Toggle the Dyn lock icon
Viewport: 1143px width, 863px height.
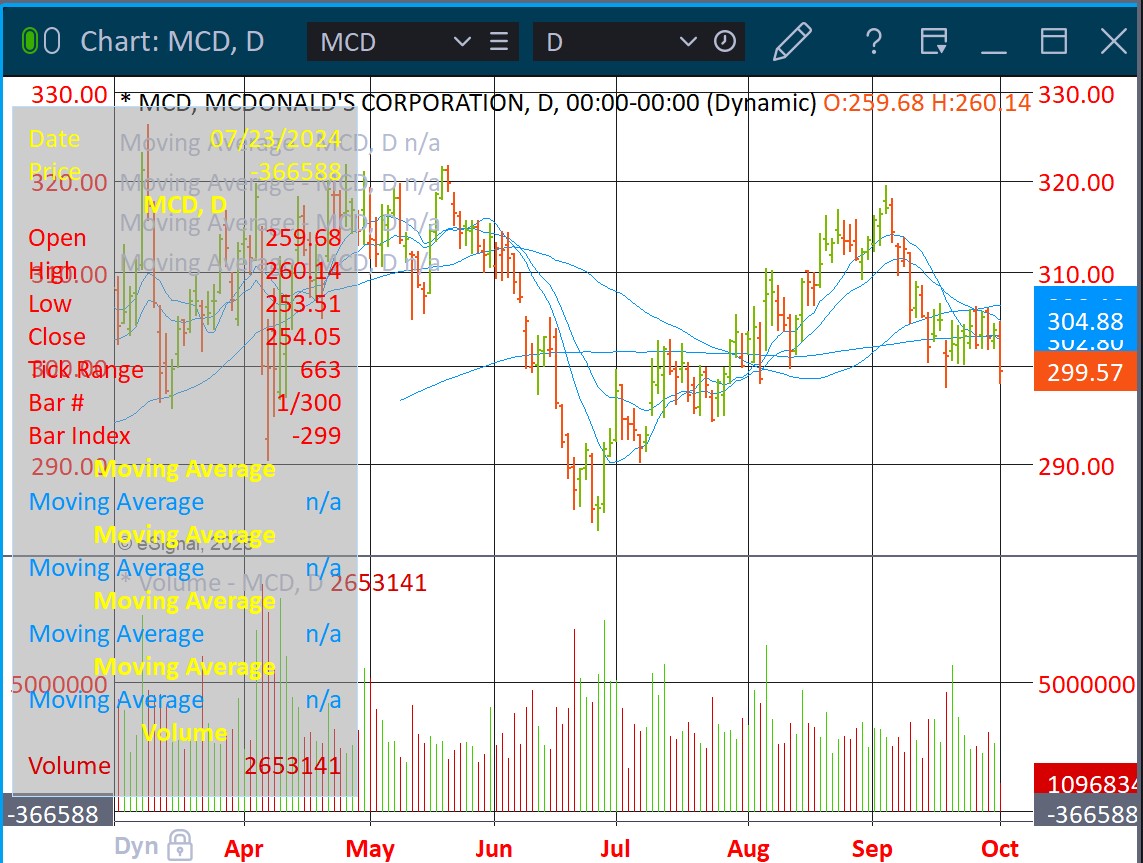[x=180, y=844]
